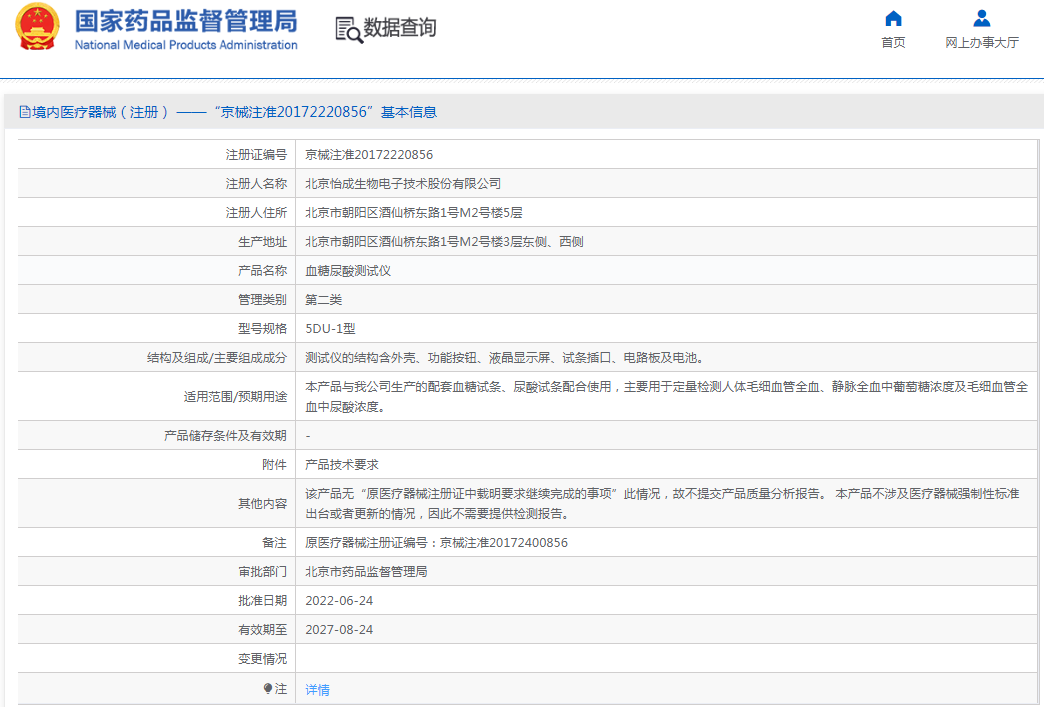
Task: Select the product name 血糖尿酸测试仪
Action: pos(347,271)
